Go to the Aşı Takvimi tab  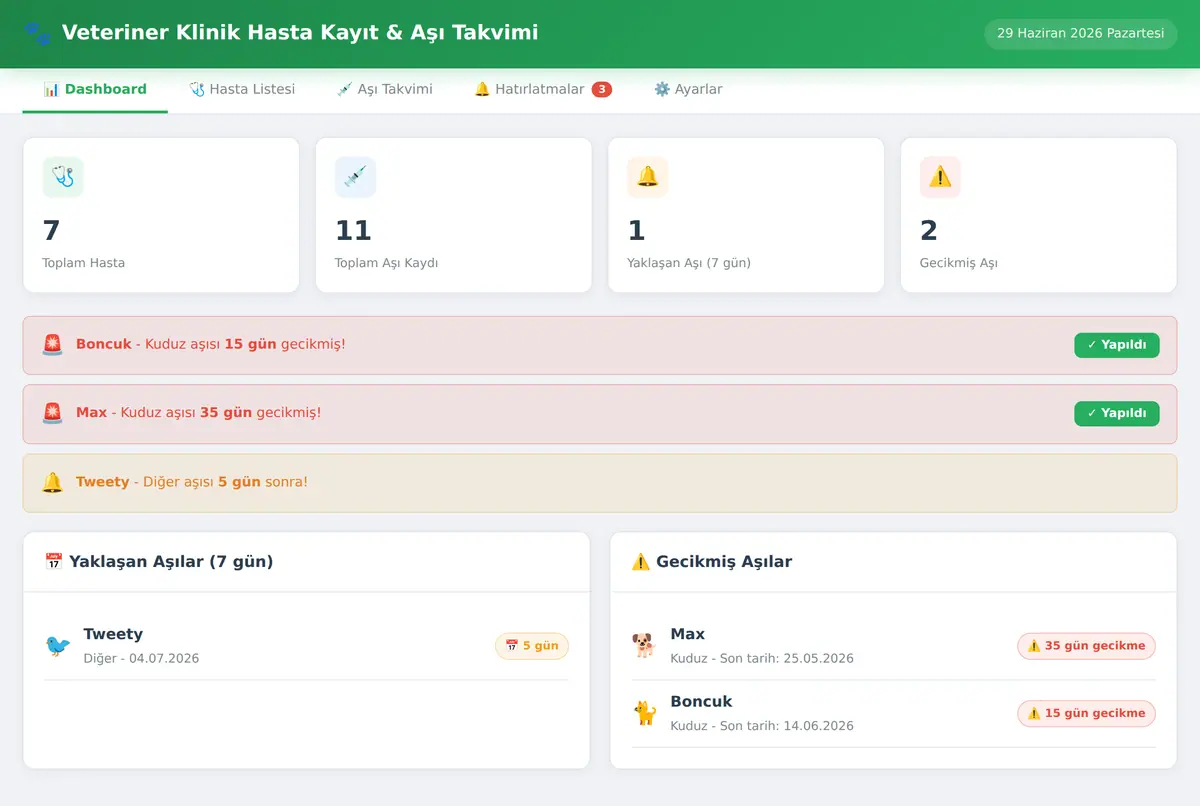click(x=385, y=90)
